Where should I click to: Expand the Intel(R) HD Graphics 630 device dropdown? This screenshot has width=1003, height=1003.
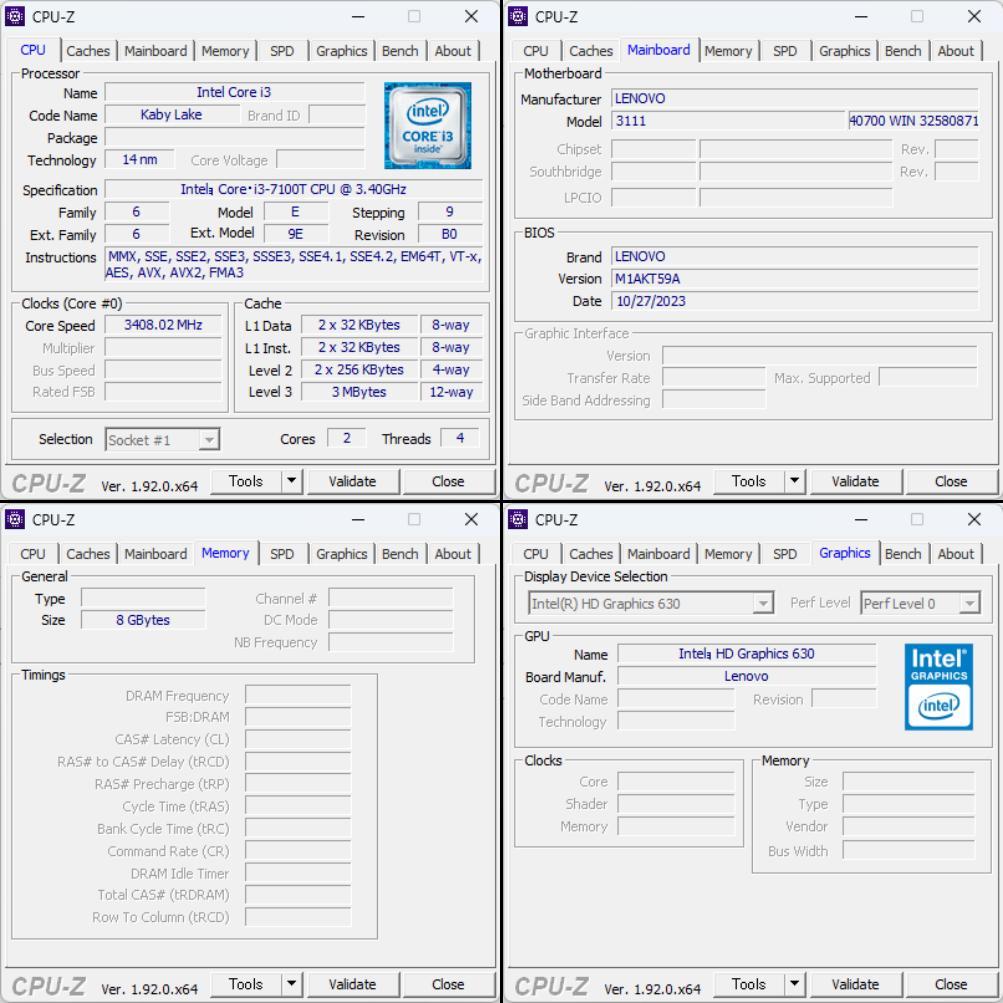764,603
